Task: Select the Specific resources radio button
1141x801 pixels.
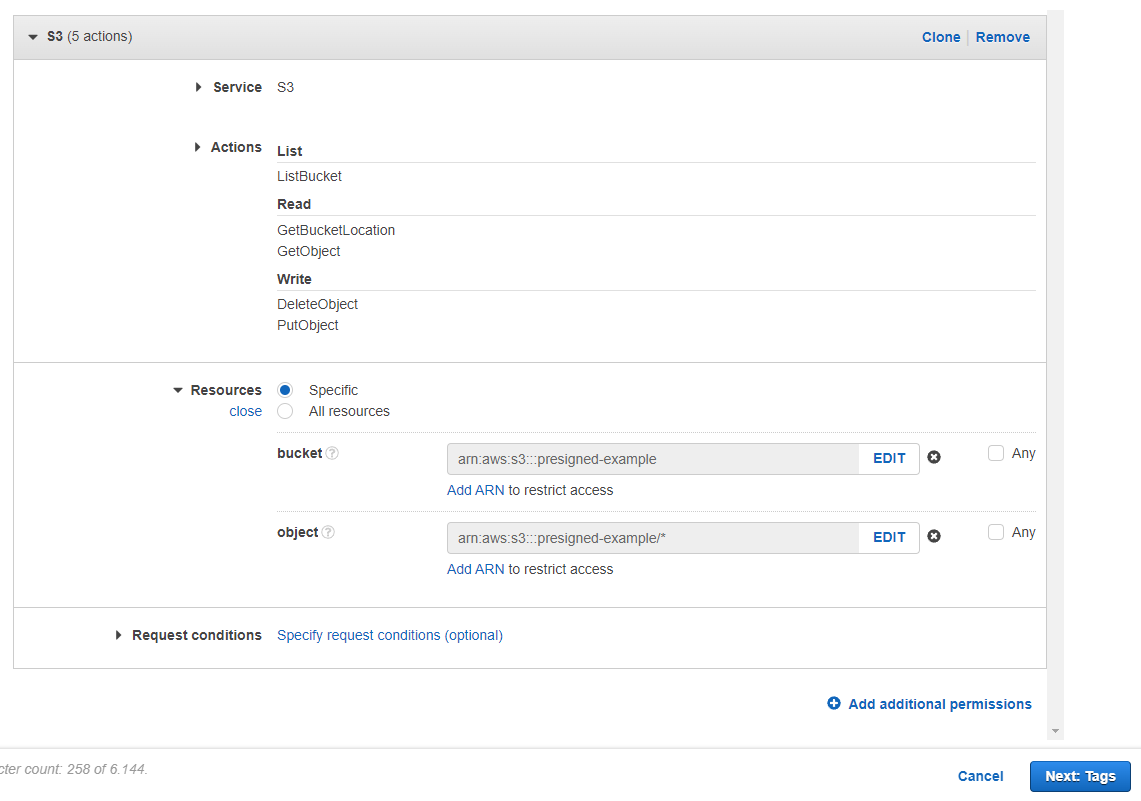Action: tap(285, 390)
